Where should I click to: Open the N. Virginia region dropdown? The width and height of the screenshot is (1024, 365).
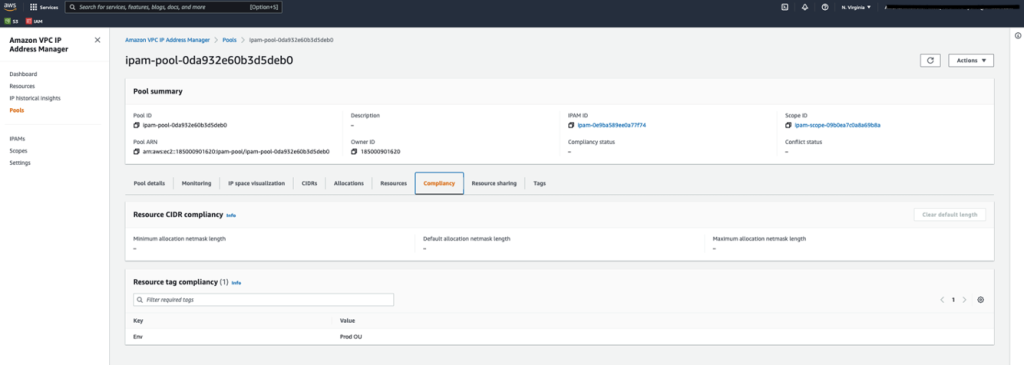(856, 7)
